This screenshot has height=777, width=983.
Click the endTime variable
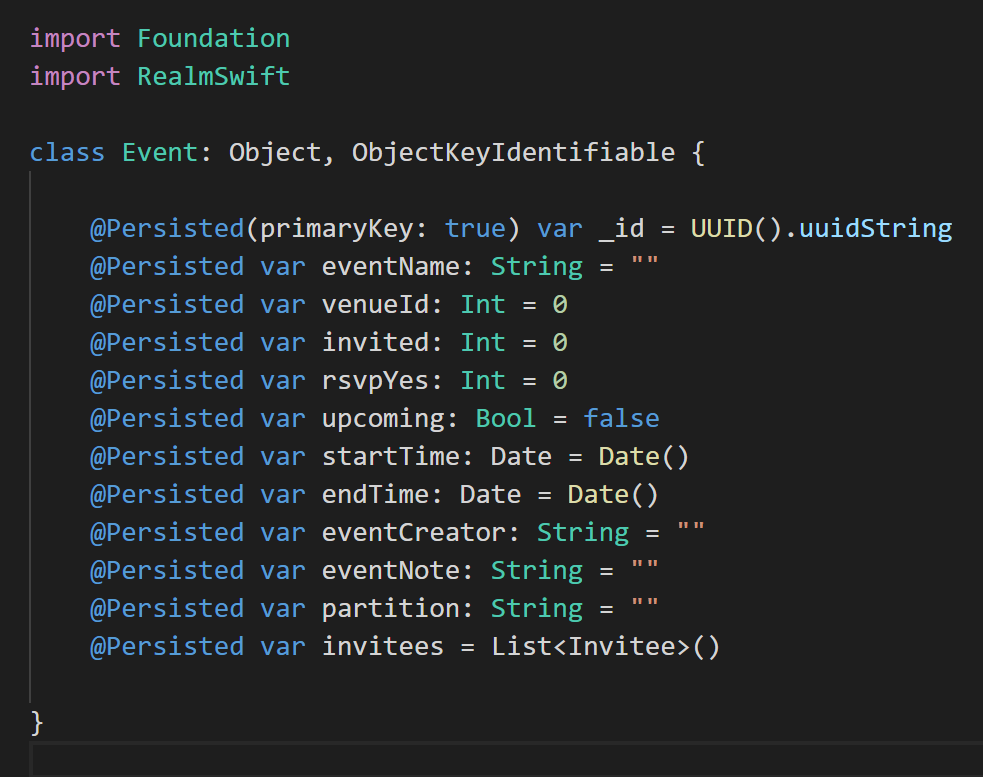(x=382, y=495)
